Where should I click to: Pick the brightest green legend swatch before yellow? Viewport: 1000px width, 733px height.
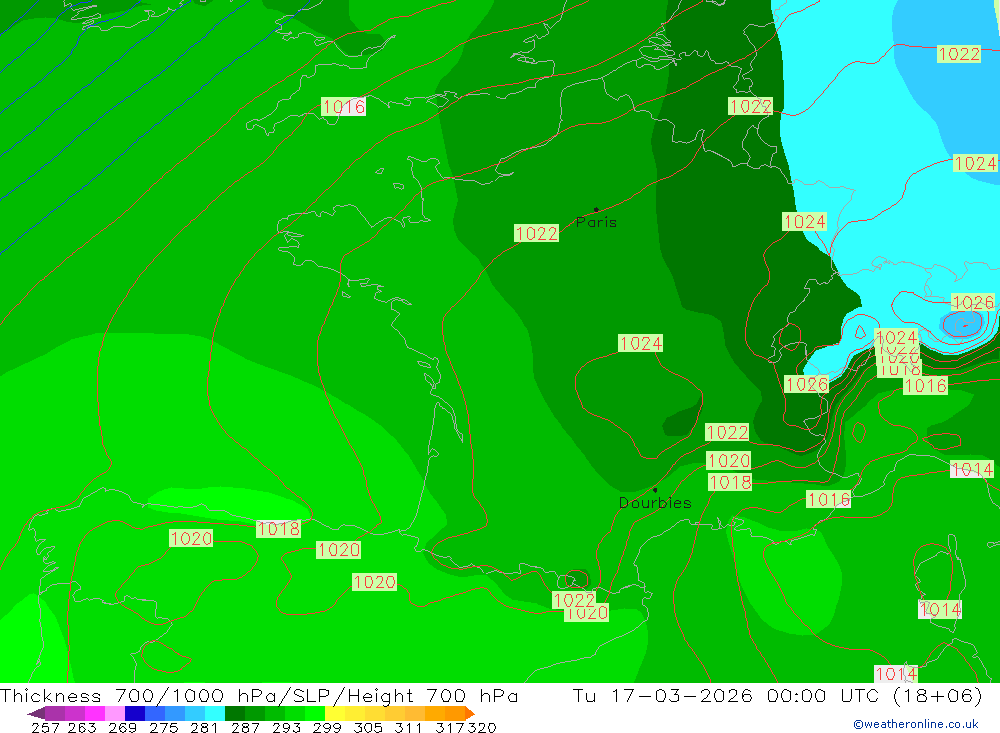[x=315, y=713]
